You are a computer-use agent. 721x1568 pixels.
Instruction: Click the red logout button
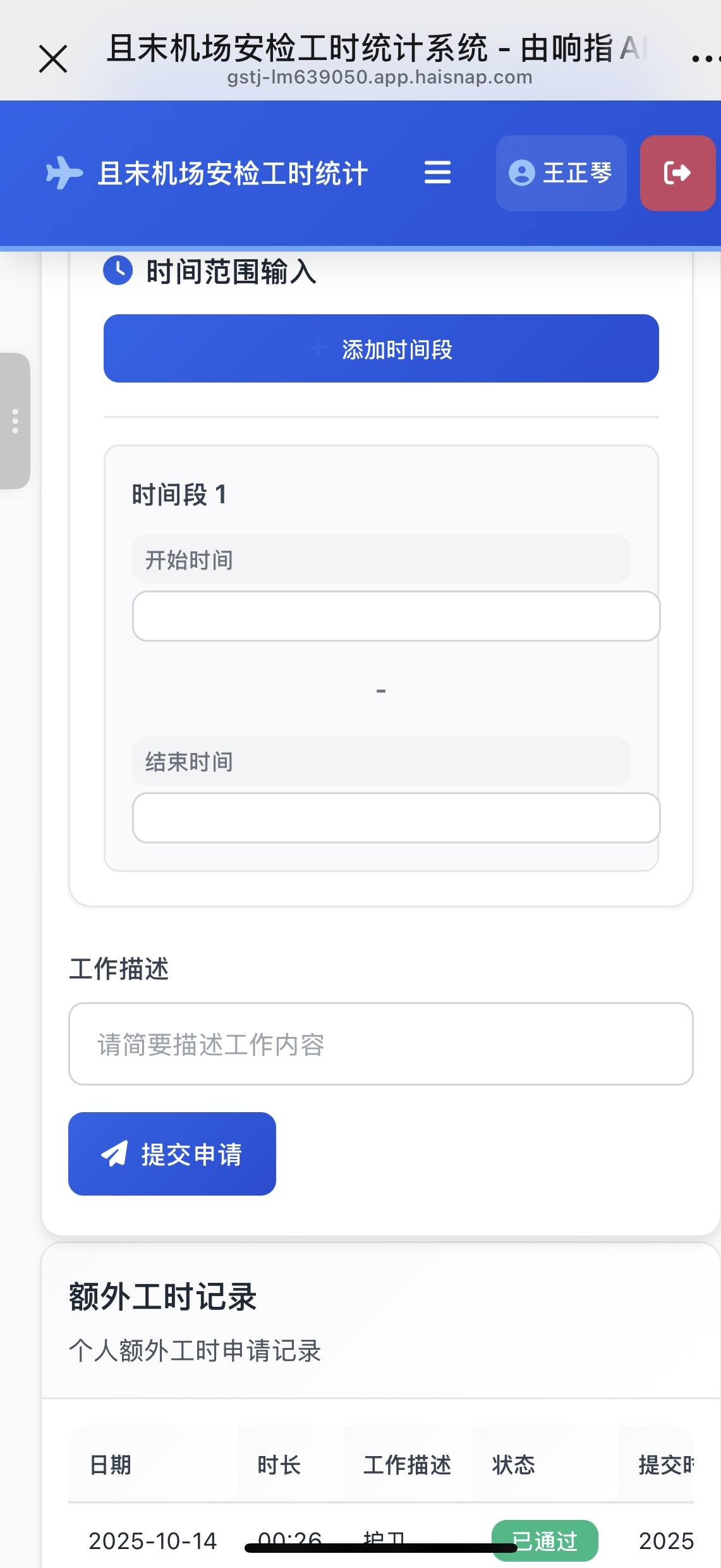point(677,173)
